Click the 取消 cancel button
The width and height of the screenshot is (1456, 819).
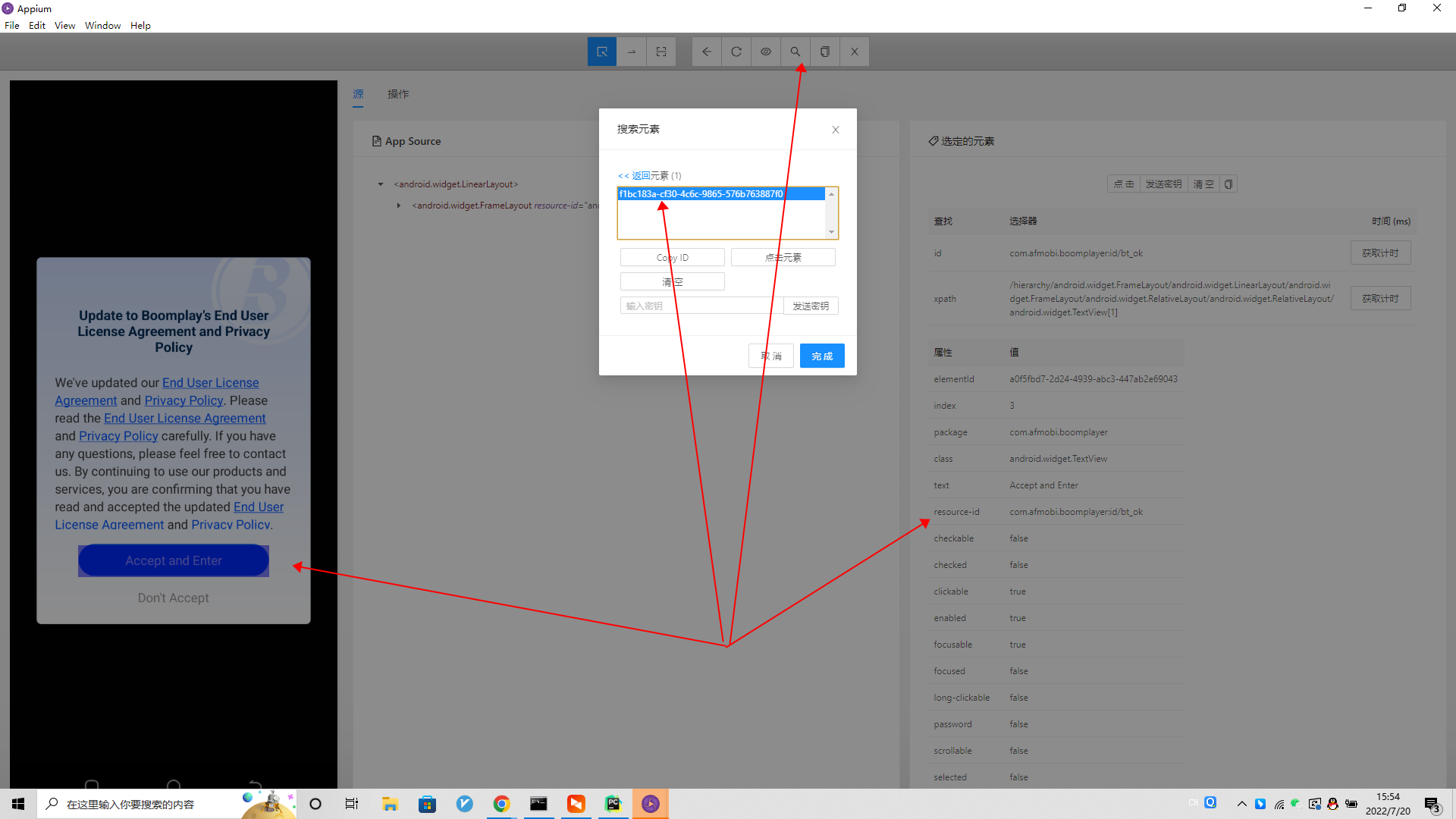(x=771, y=356)
